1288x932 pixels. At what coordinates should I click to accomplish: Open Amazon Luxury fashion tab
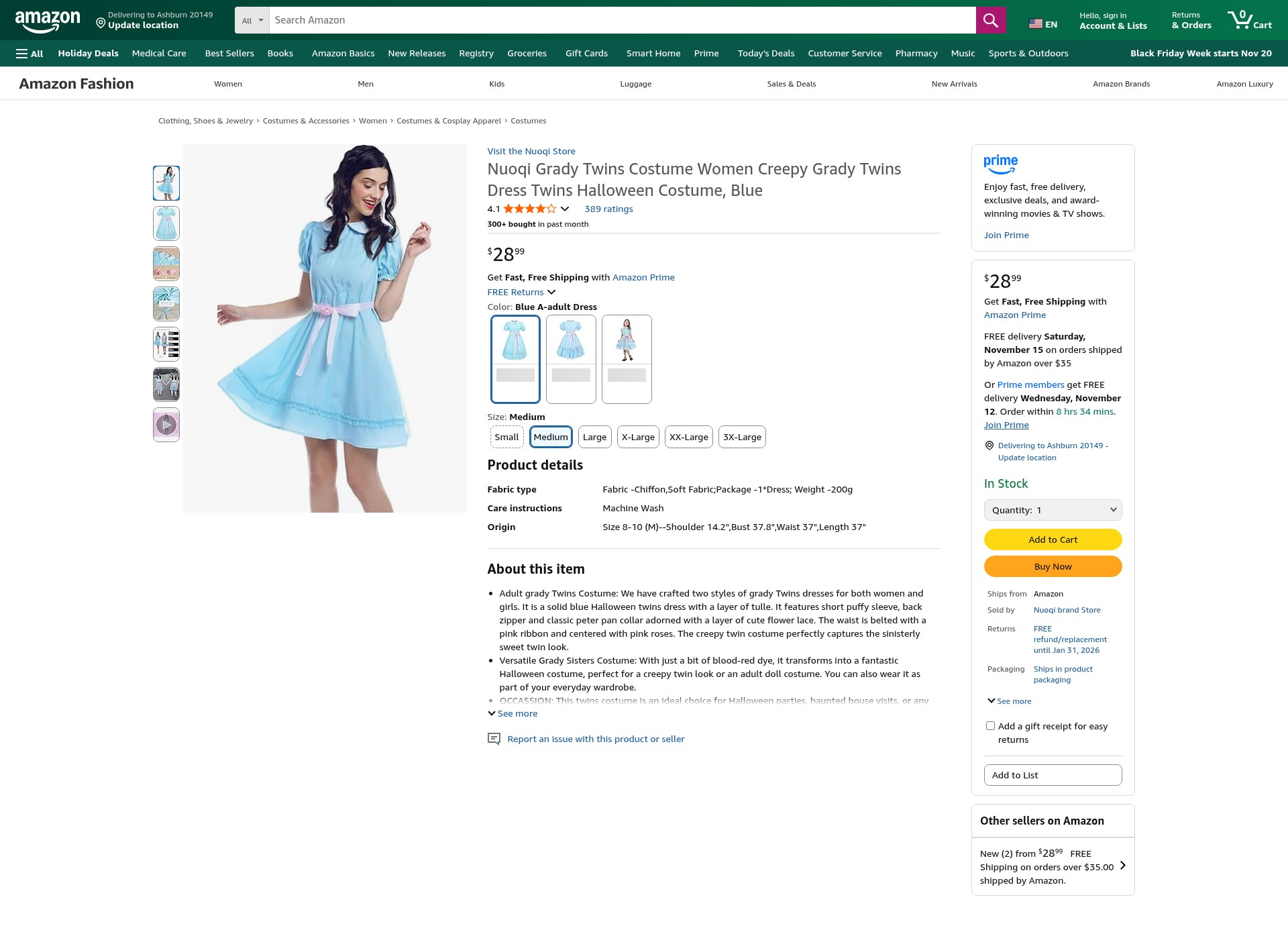pyautogui.click(x=1244, y=84)
